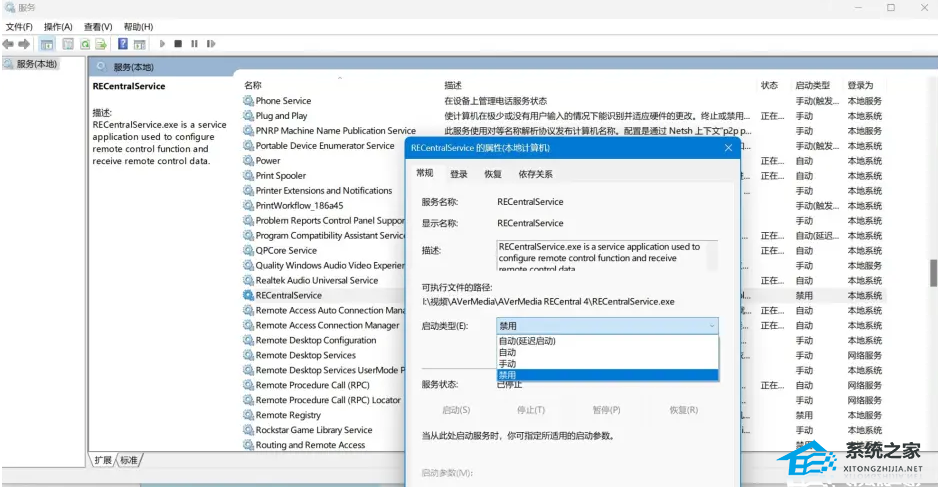The width and height of the screenshot is (938, 487).
Task: Click the gear icon beside Print Spooler
Action: (x=248, y=175)
